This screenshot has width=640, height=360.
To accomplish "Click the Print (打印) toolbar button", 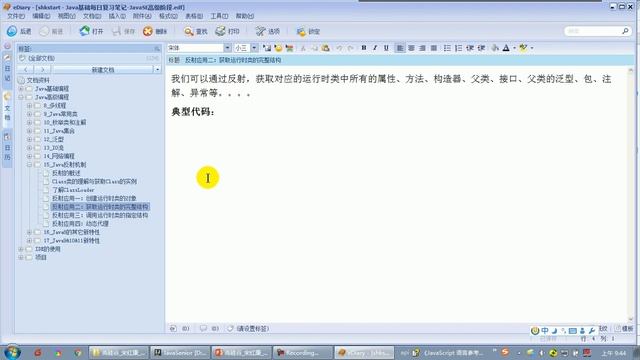I will click(227, 31).
